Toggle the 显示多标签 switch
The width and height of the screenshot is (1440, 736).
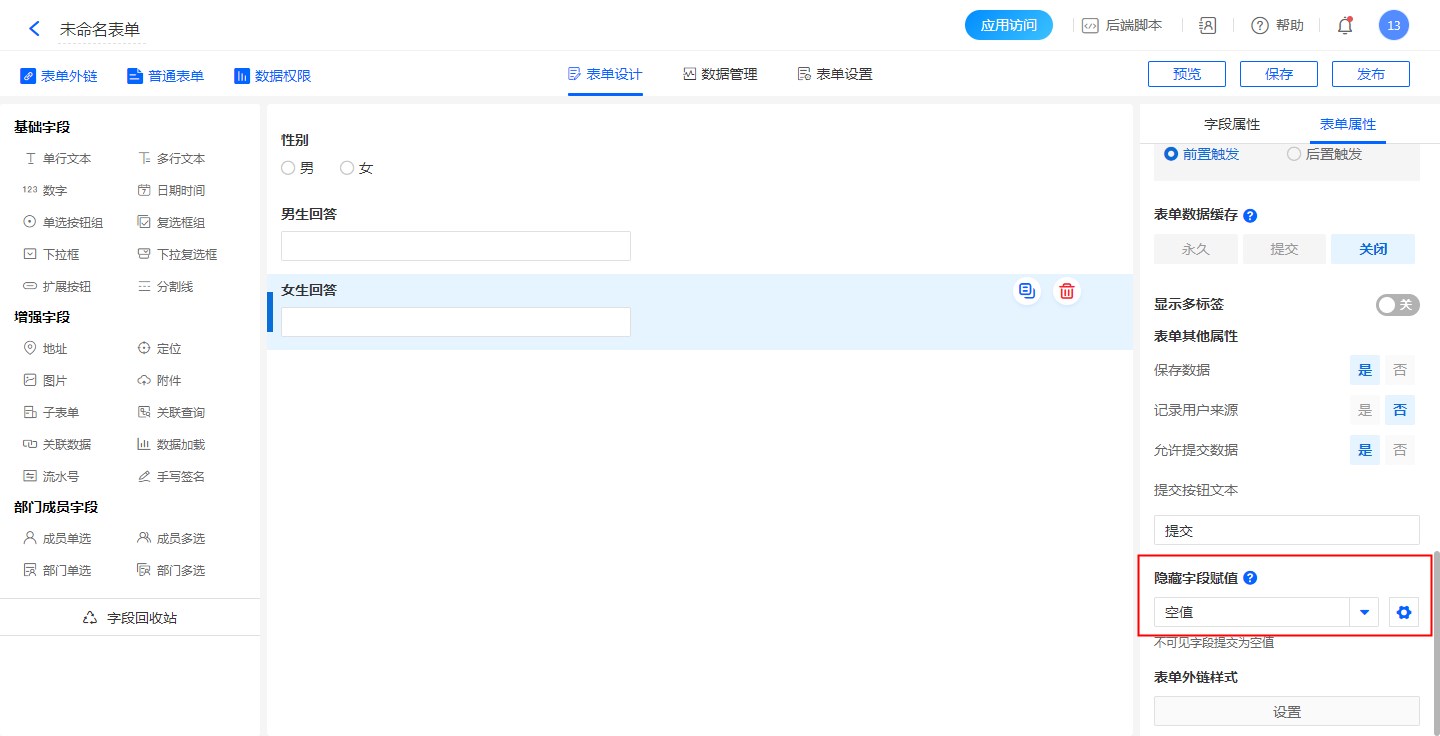1397,305
